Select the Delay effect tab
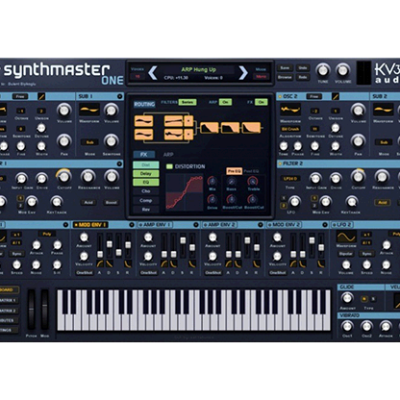 (x=146, y=173)
